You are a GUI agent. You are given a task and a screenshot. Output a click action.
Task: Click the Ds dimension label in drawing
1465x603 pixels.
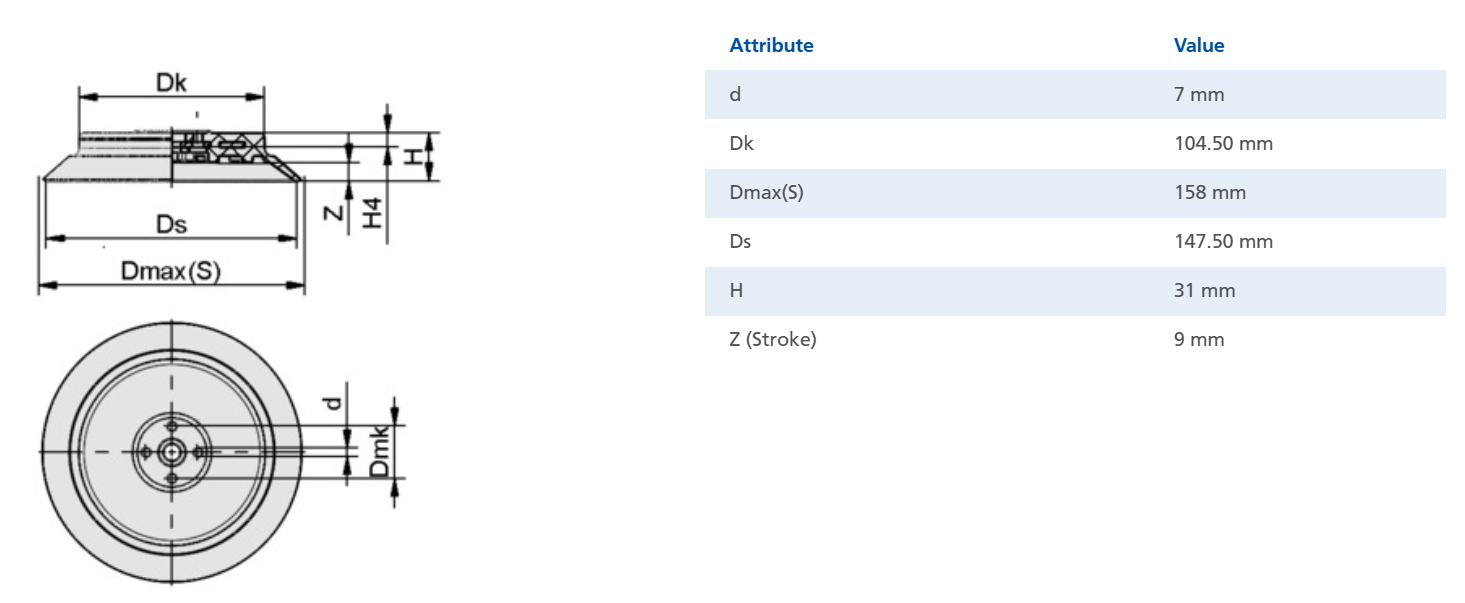point(171,224)
